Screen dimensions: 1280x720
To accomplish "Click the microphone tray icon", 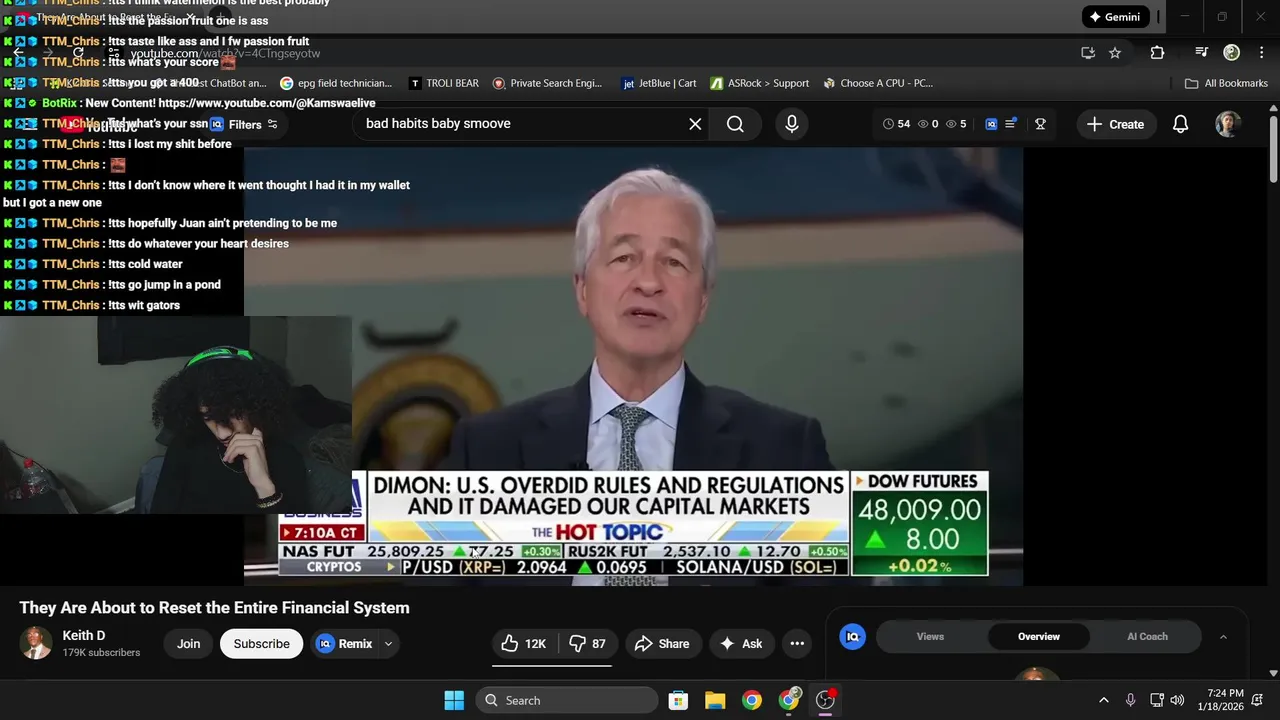I will [1130, 700].
